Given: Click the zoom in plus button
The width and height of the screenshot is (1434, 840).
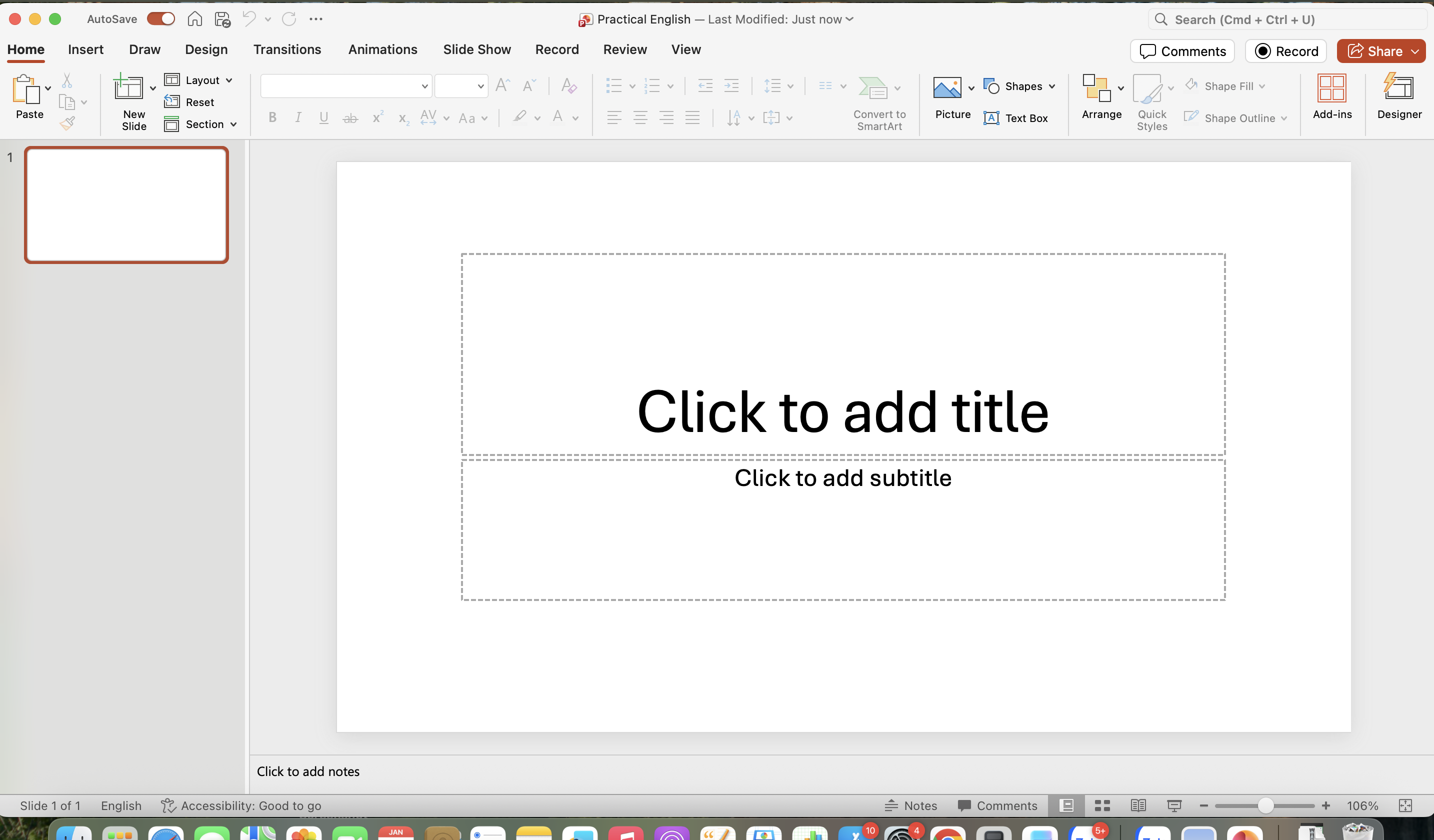Looking at the screenshot, I should pyautogui.click(x=1325, y=805).
